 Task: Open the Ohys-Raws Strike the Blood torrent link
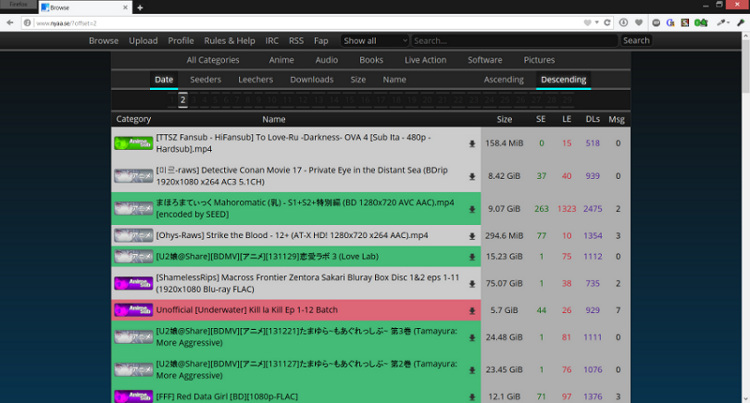pos(292,235)
